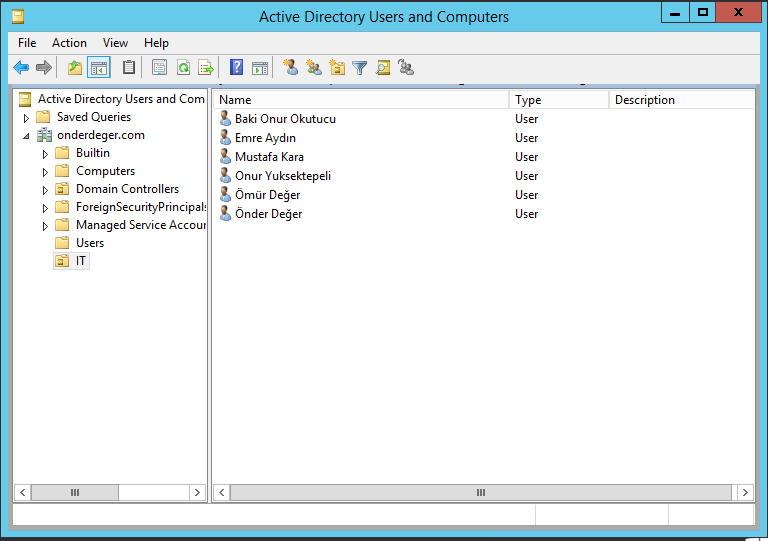Select the Computers folder label
Viewport: 768px width, 541px height.
(105, 171)
